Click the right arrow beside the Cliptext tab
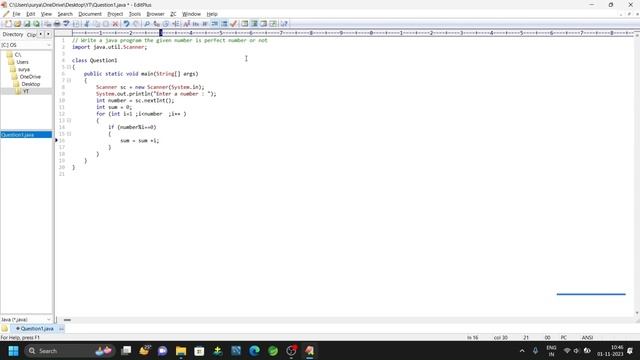This screenshot has width=640, height=360. tap(48, 34)
